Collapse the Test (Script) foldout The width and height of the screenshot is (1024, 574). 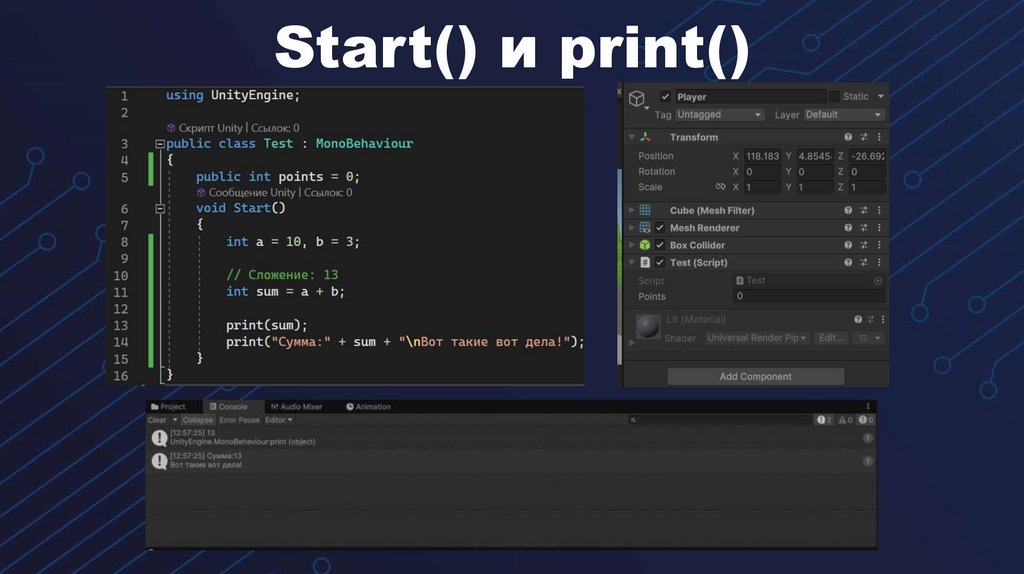(x=632, y=263)
